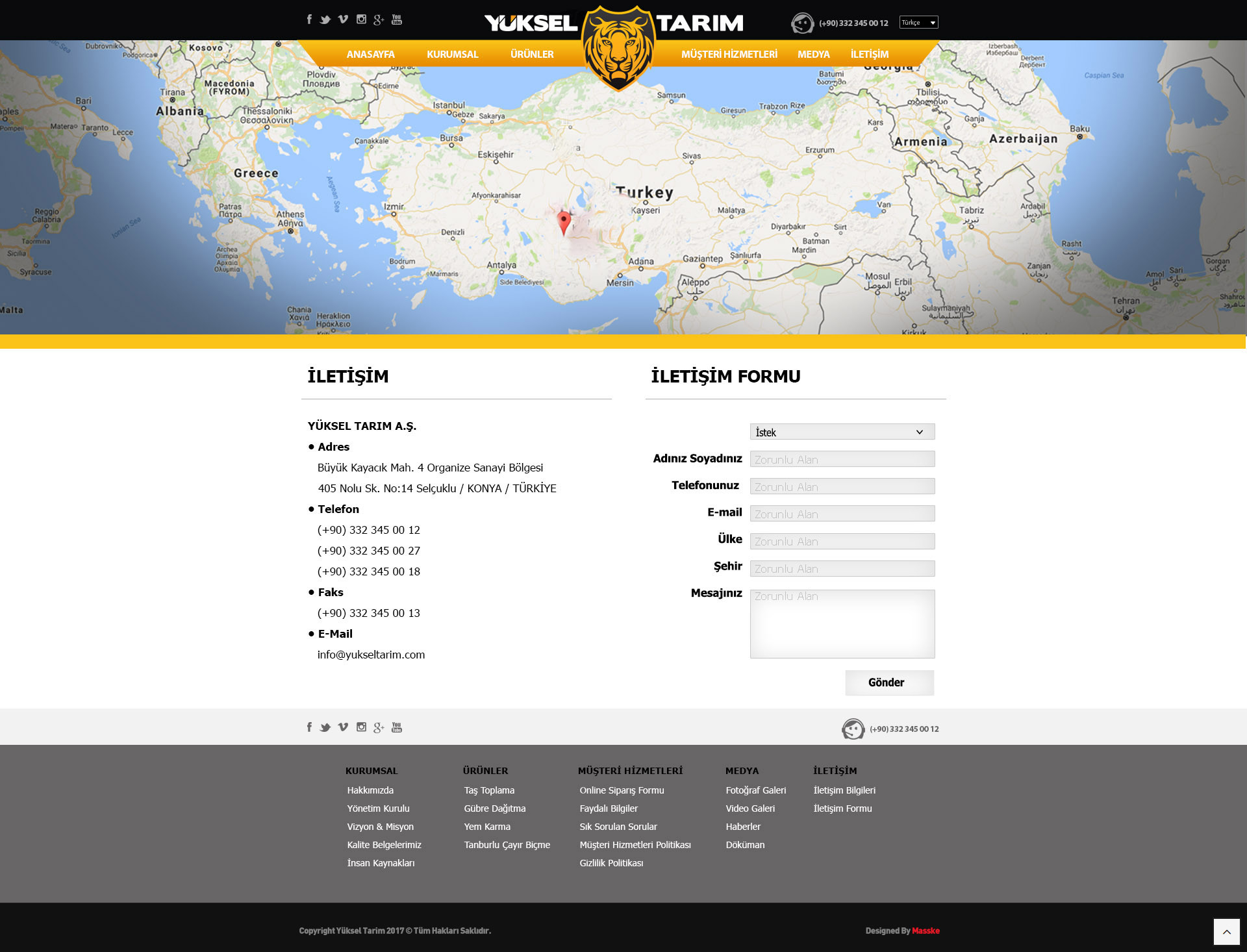Focus the Mesajınız text area

[x=842, y=623]
